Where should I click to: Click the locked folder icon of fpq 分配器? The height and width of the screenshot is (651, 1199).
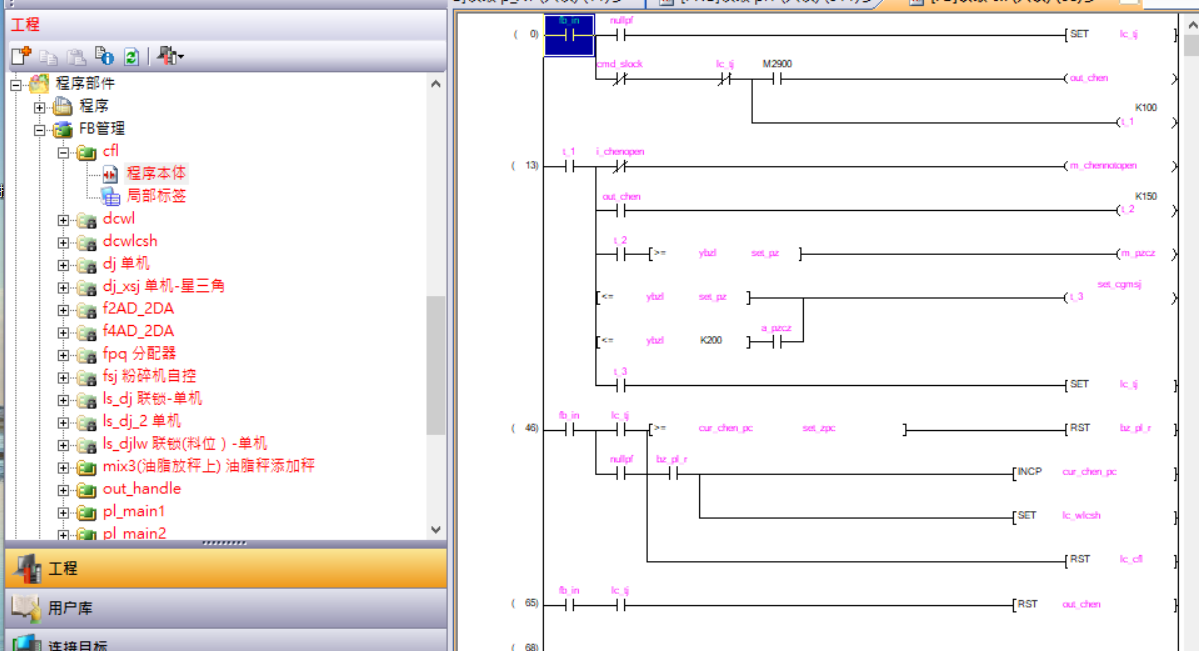click(87, 354)
